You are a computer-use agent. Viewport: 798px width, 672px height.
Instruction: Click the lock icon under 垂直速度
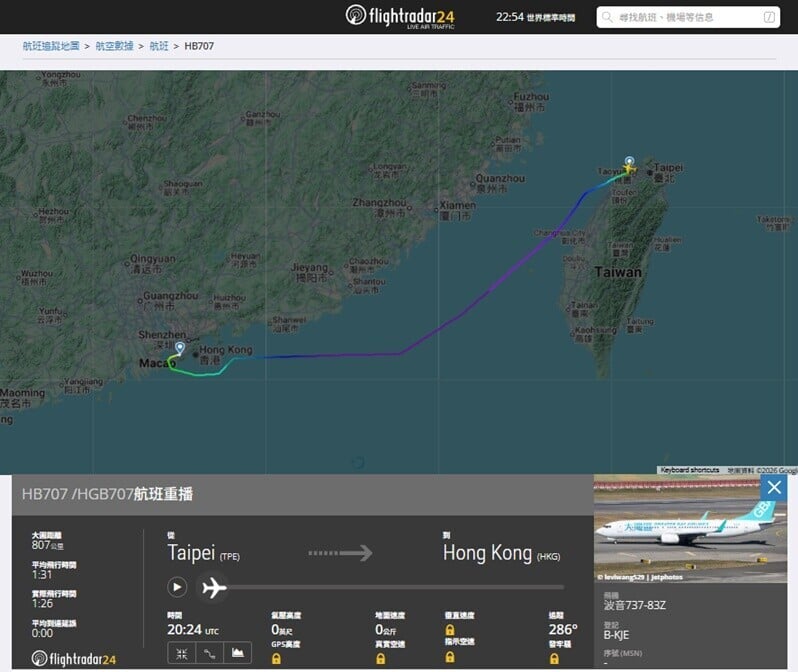pyautogui.click(x=449, y=630)
